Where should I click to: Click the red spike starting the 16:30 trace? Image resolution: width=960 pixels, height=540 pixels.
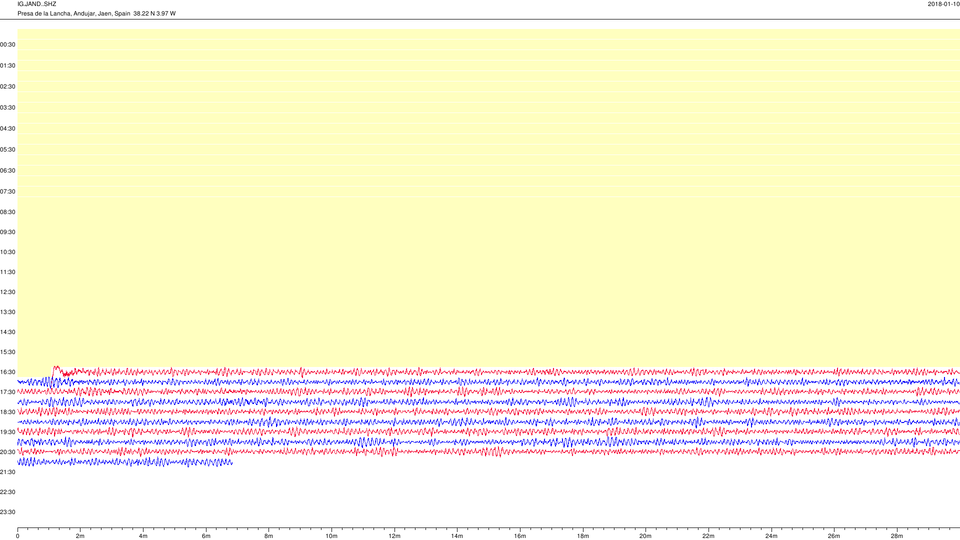point(56,369)
